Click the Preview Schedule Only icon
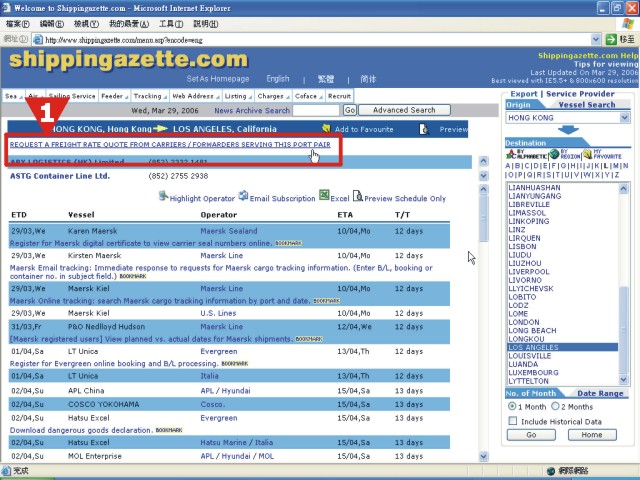Image resolution: width=640 pixels, height=480 pixels. coord(358,197)
